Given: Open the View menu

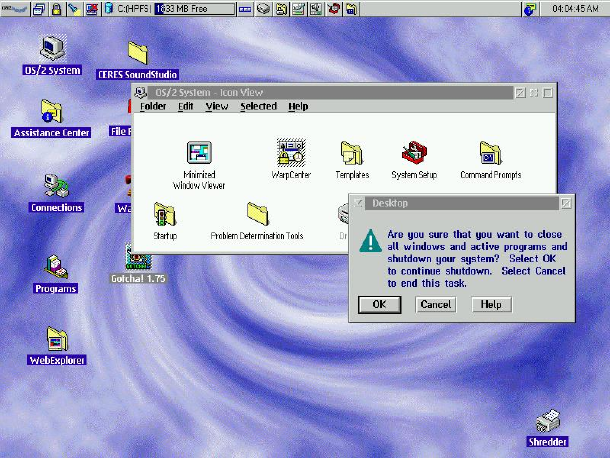Looking at the screenshot, I should pos(217,106).
